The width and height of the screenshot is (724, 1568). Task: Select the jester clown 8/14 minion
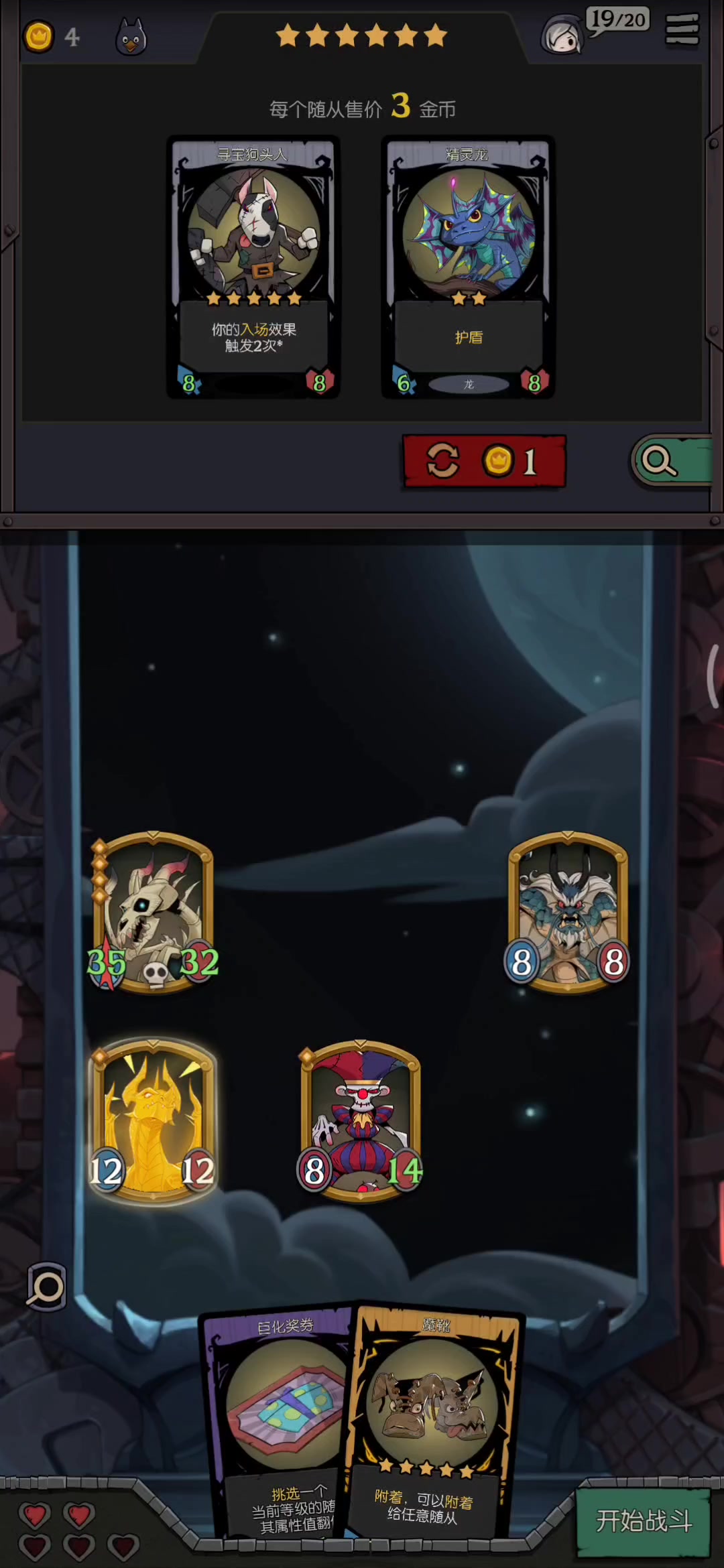tap(361, 1121)
